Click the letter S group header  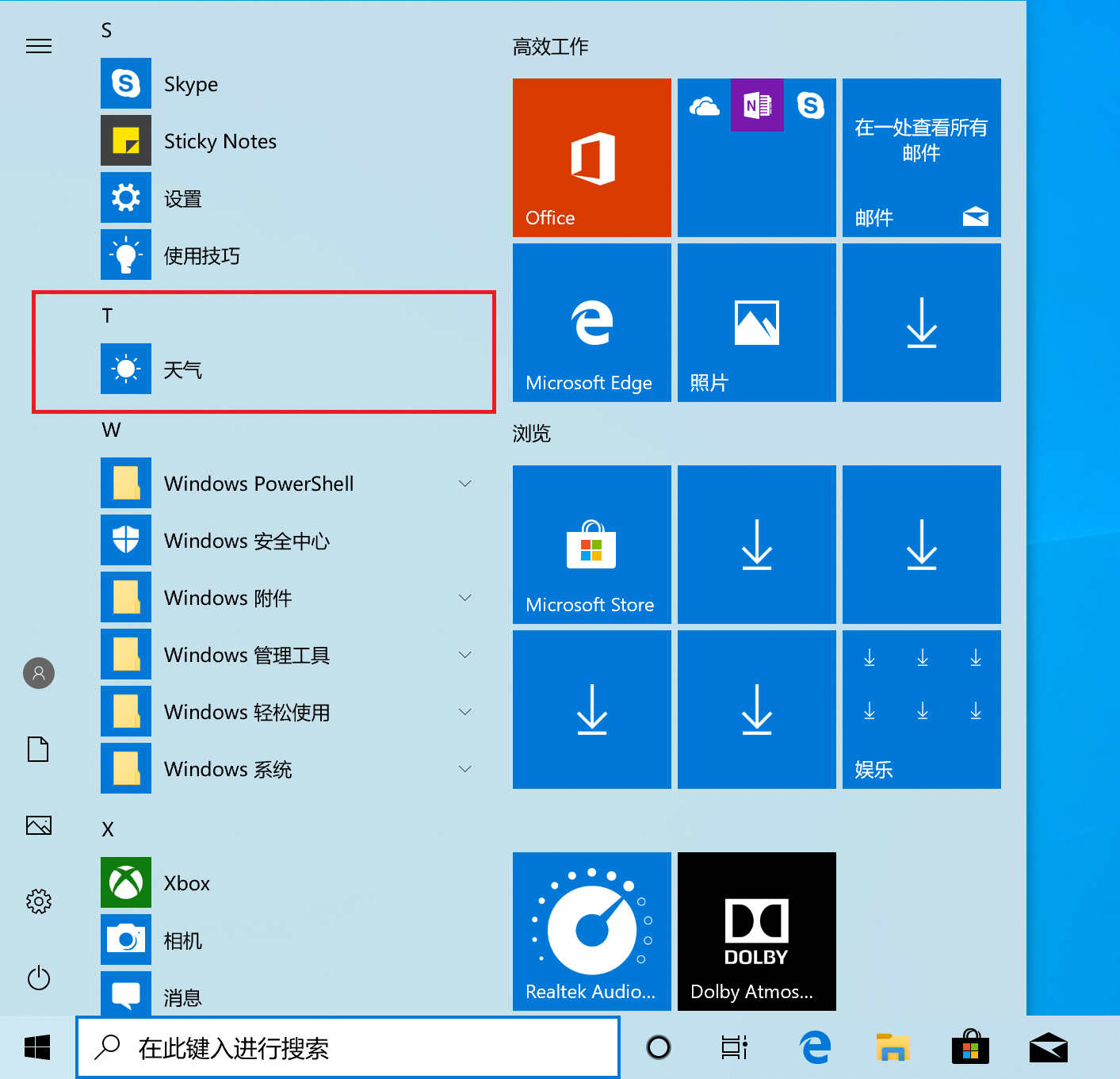[x=106, y=31]
